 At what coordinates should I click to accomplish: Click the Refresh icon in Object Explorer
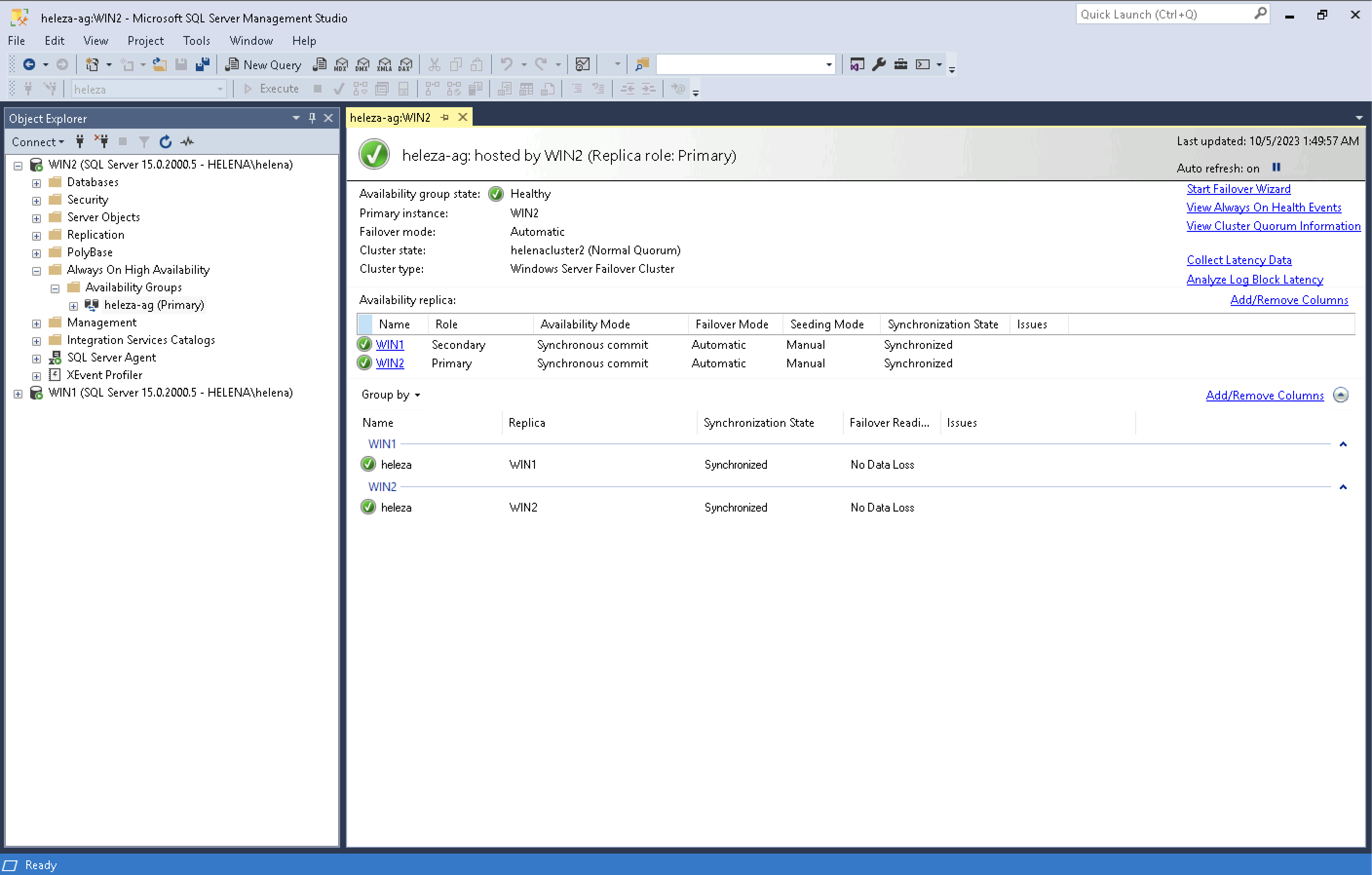tap(165, 142)
